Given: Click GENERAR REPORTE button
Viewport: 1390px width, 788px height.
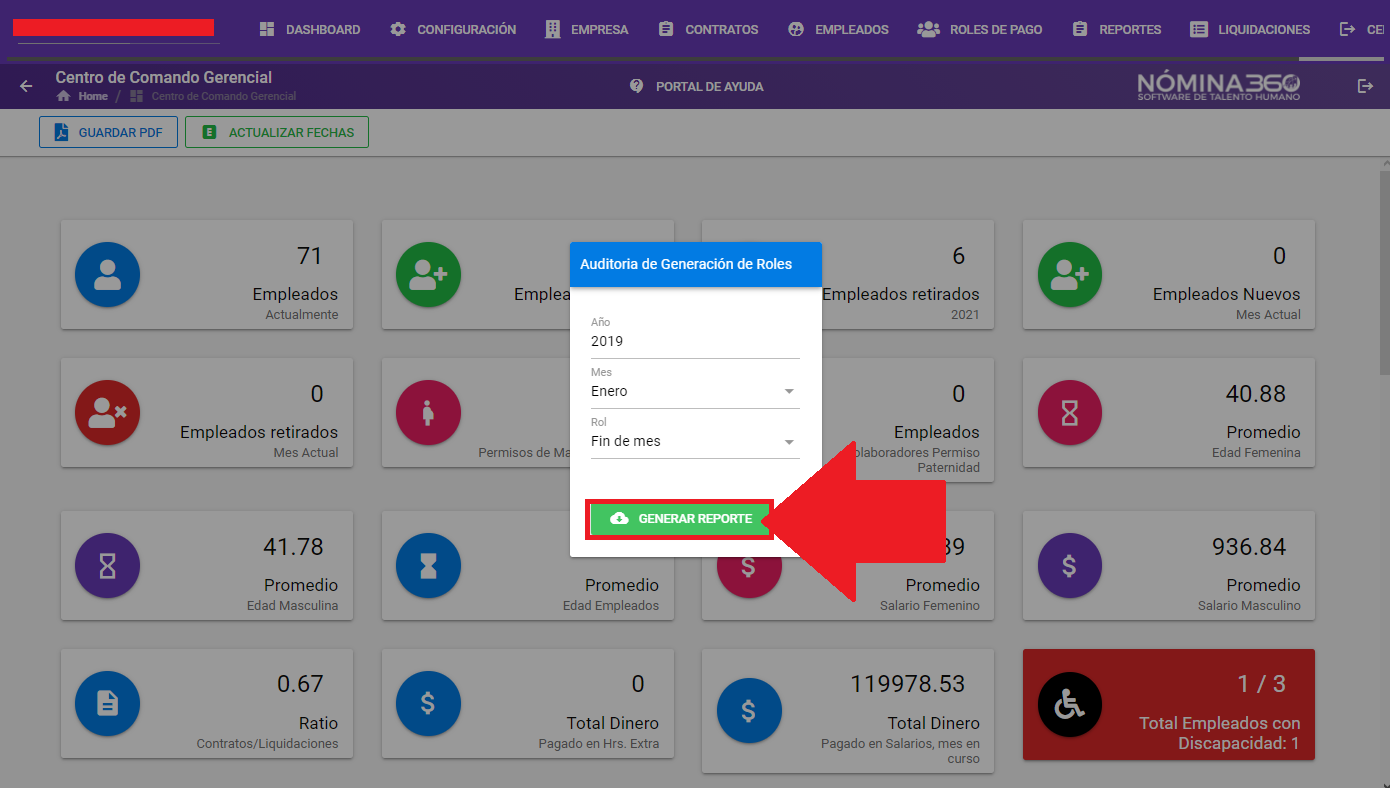Looking at the screenshot, I should tap(680, 519).
